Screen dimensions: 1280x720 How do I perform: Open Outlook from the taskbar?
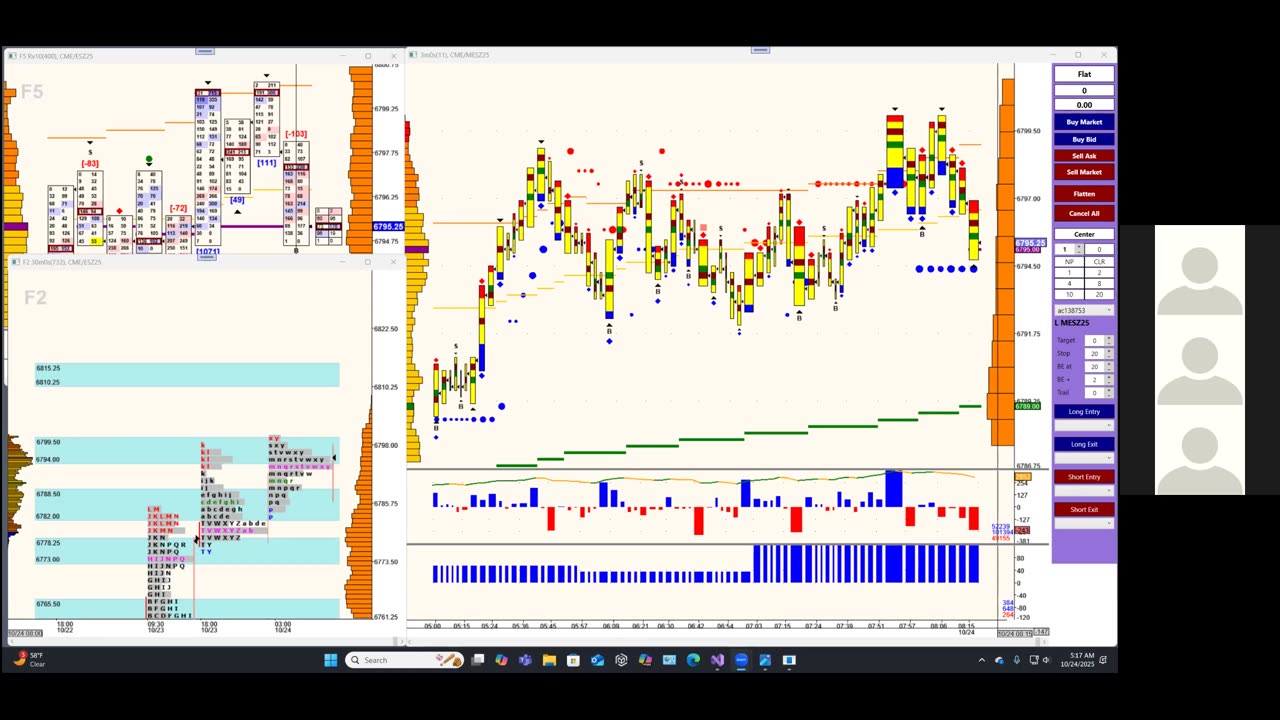pyautogui.click(x=597, y=660)
